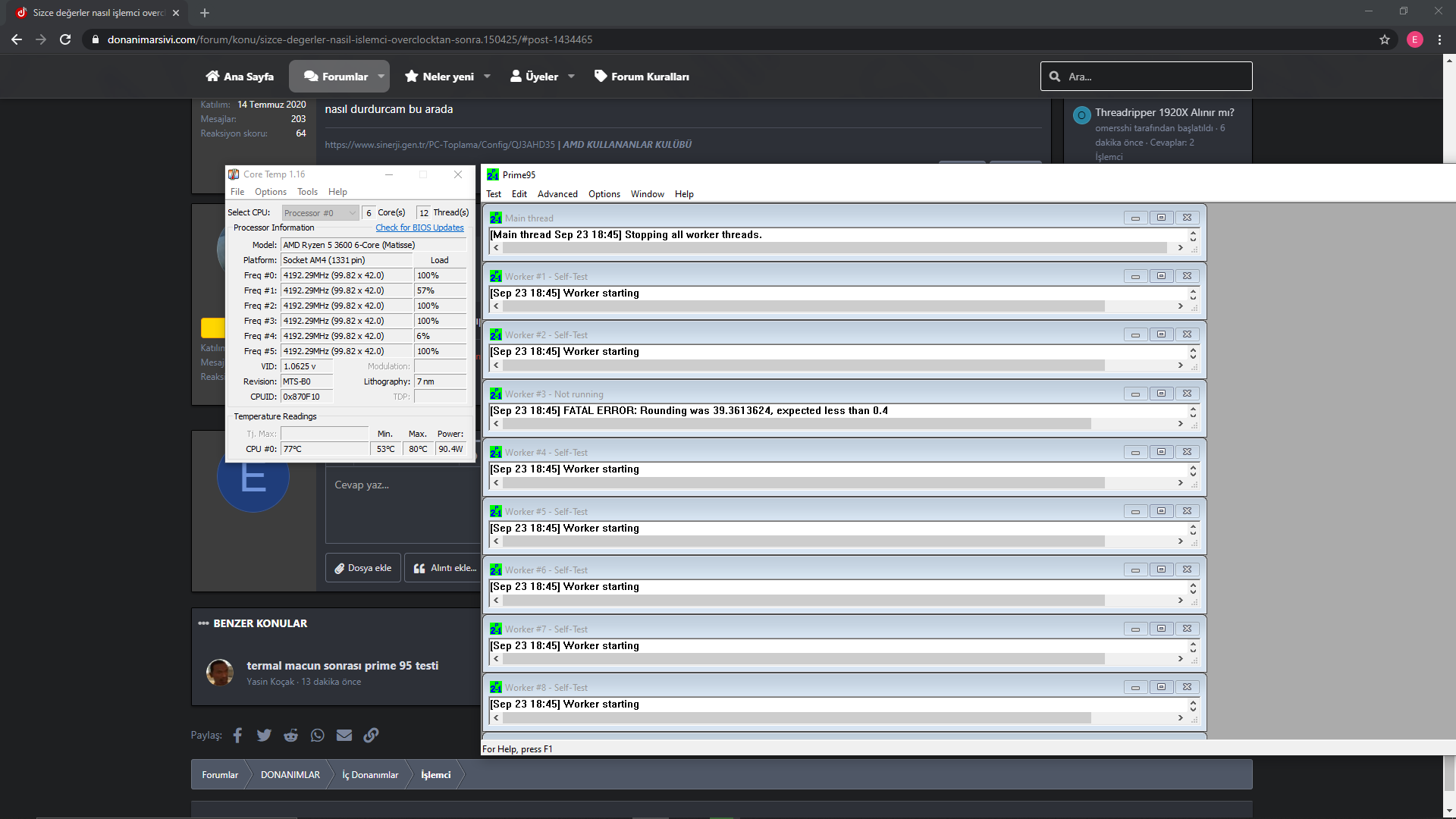The width and height of the screenshot is (1456, 819).
Task: Expand the Forumlar navigation dropdown arrow
Action: coord(381,77)
